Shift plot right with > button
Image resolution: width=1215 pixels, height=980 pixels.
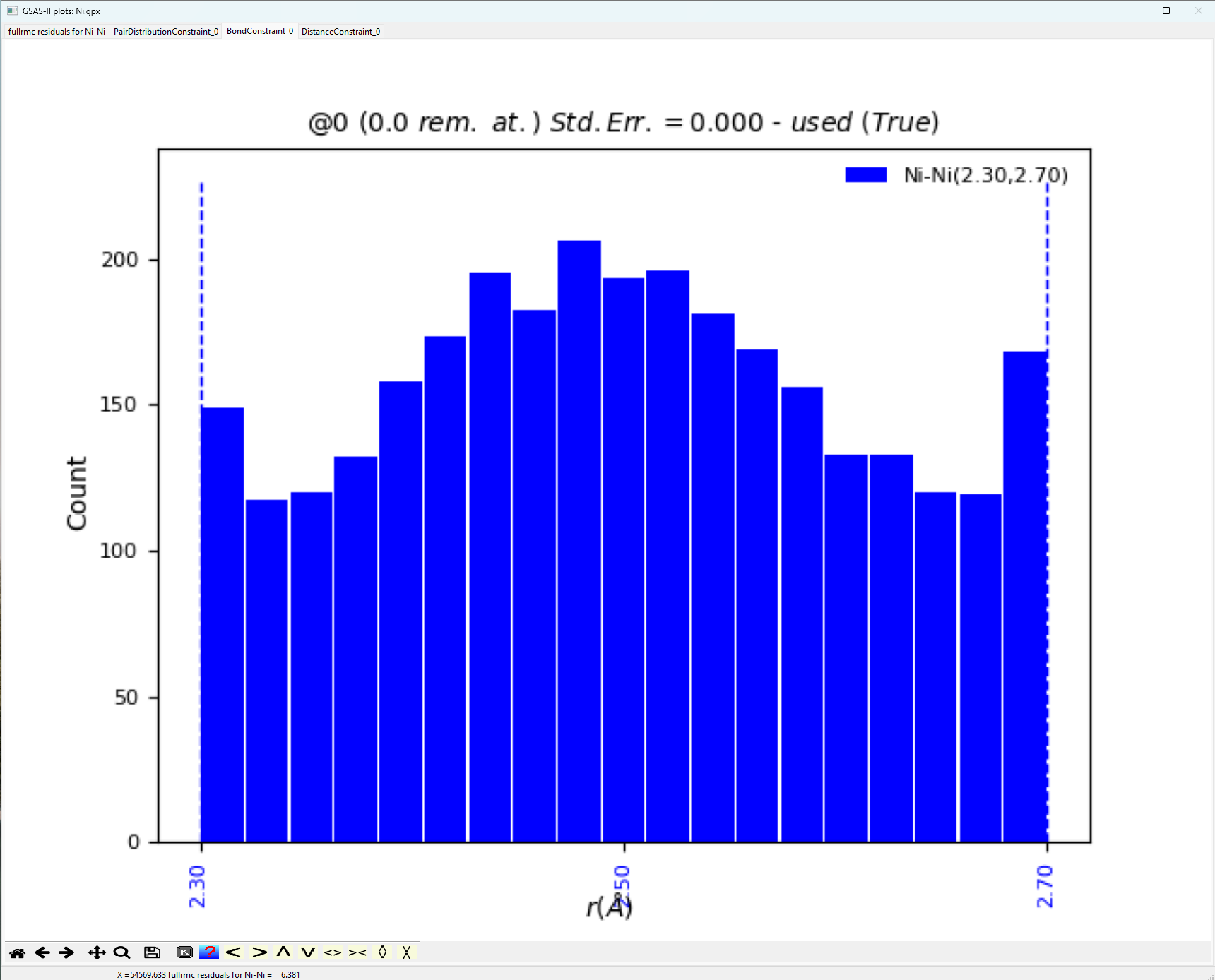pyautogui.click(x=259, y=952)
